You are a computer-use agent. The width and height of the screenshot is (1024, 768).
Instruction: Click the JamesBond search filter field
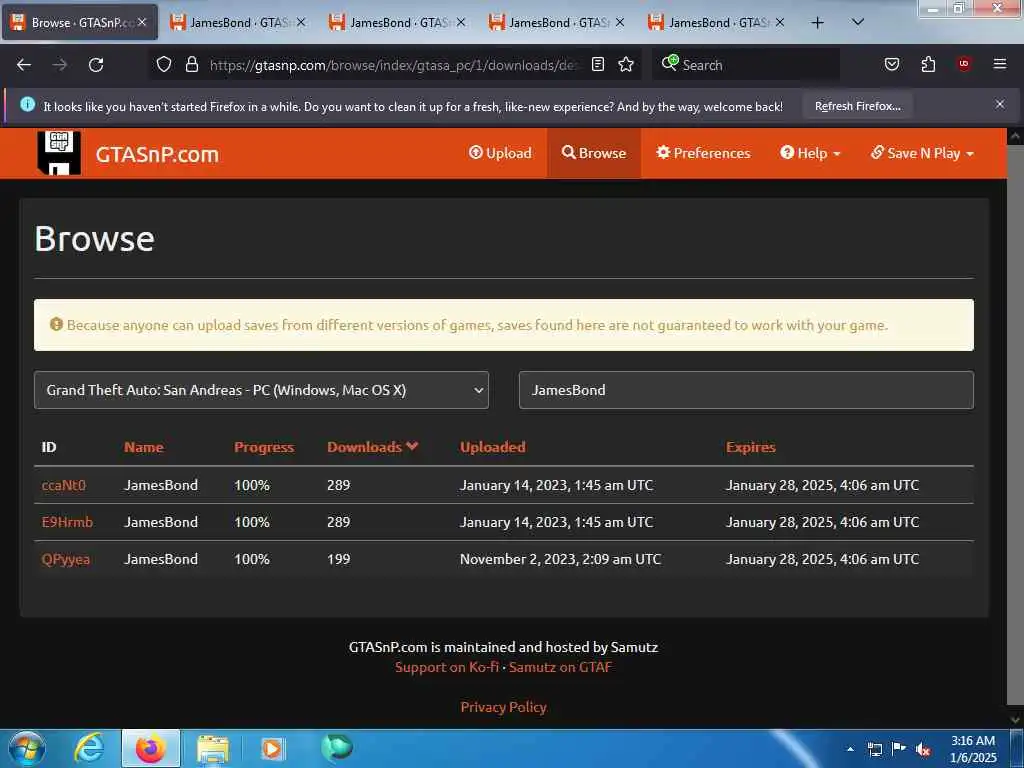pyautogui.click(x=746, y=390)
